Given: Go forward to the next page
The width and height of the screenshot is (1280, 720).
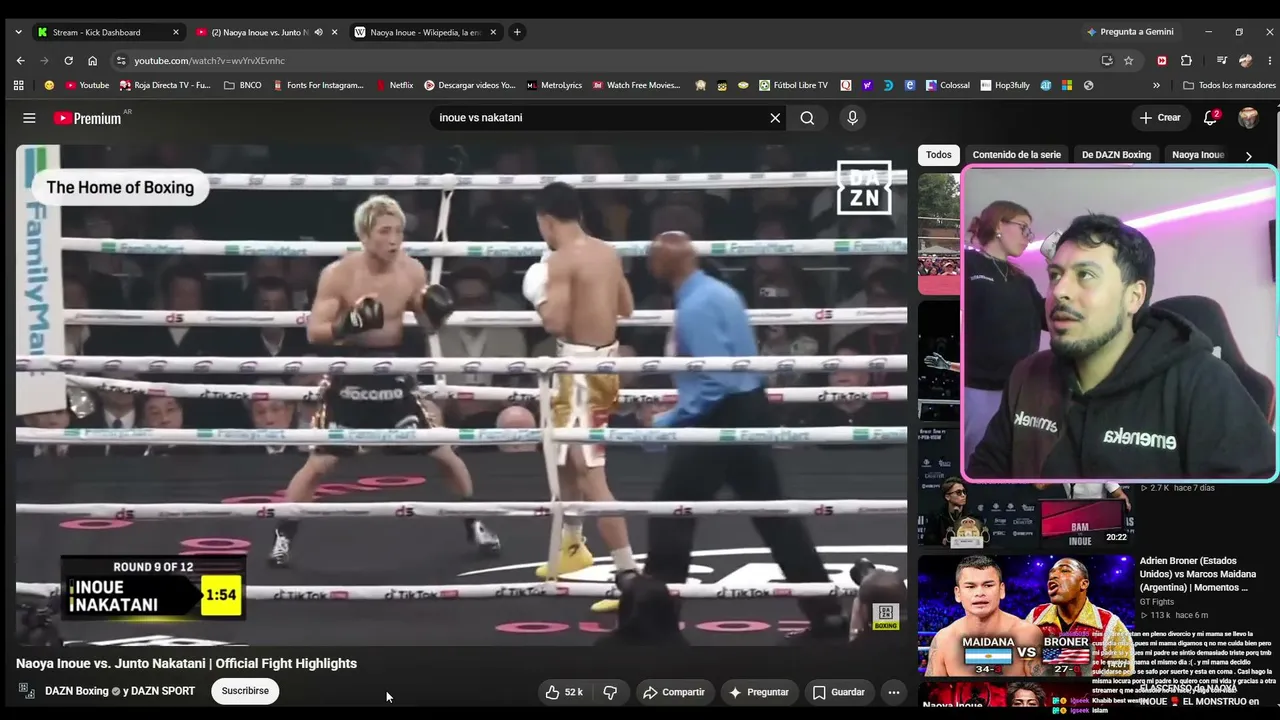Looking at the screenshot, I should click(x=44, y=60).
